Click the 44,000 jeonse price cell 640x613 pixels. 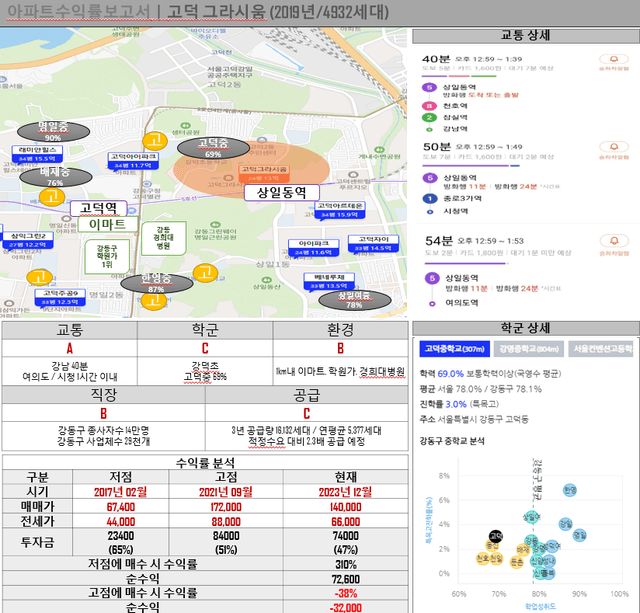[120, 521]
